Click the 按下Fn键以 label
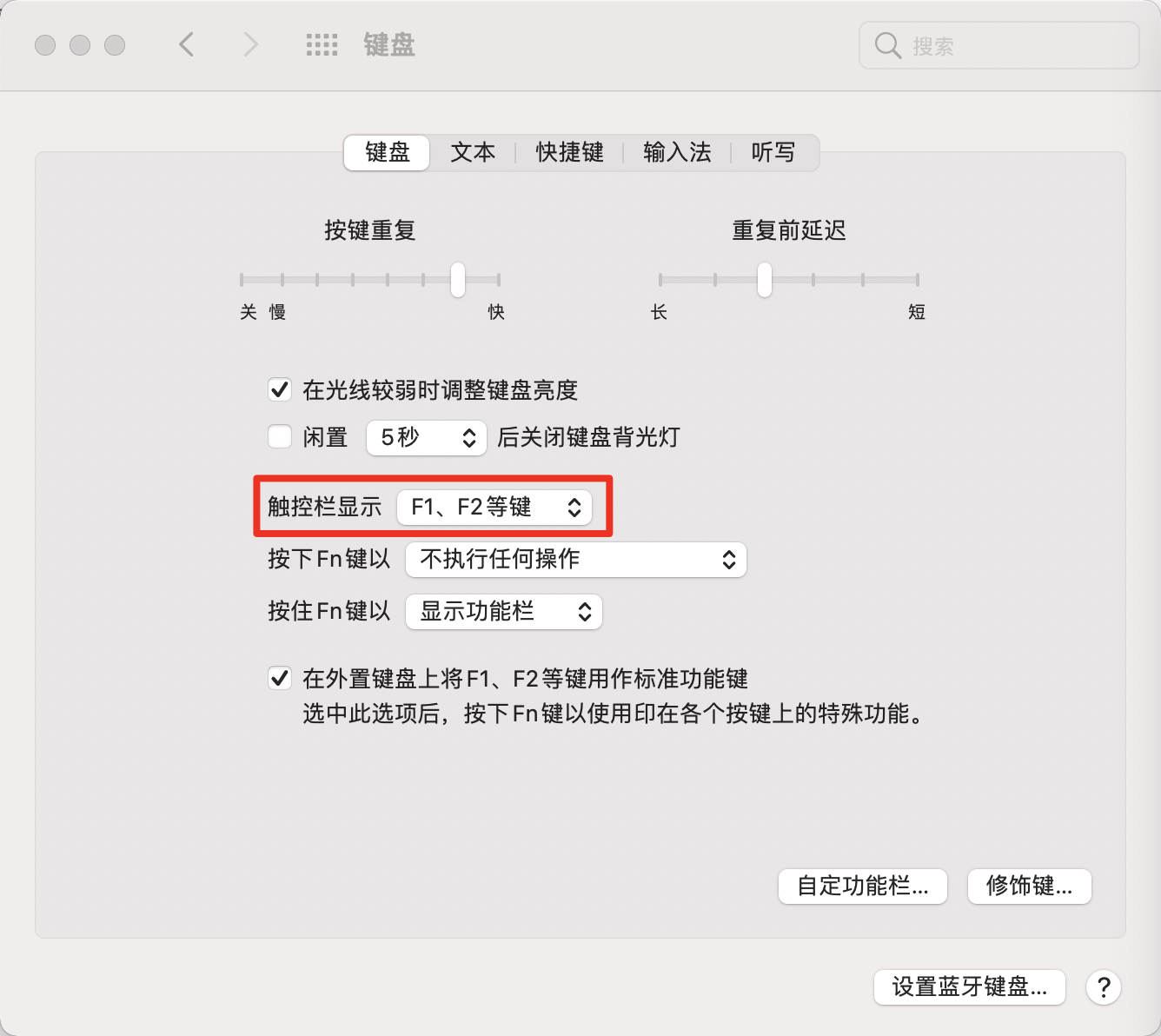 [329, 559]
